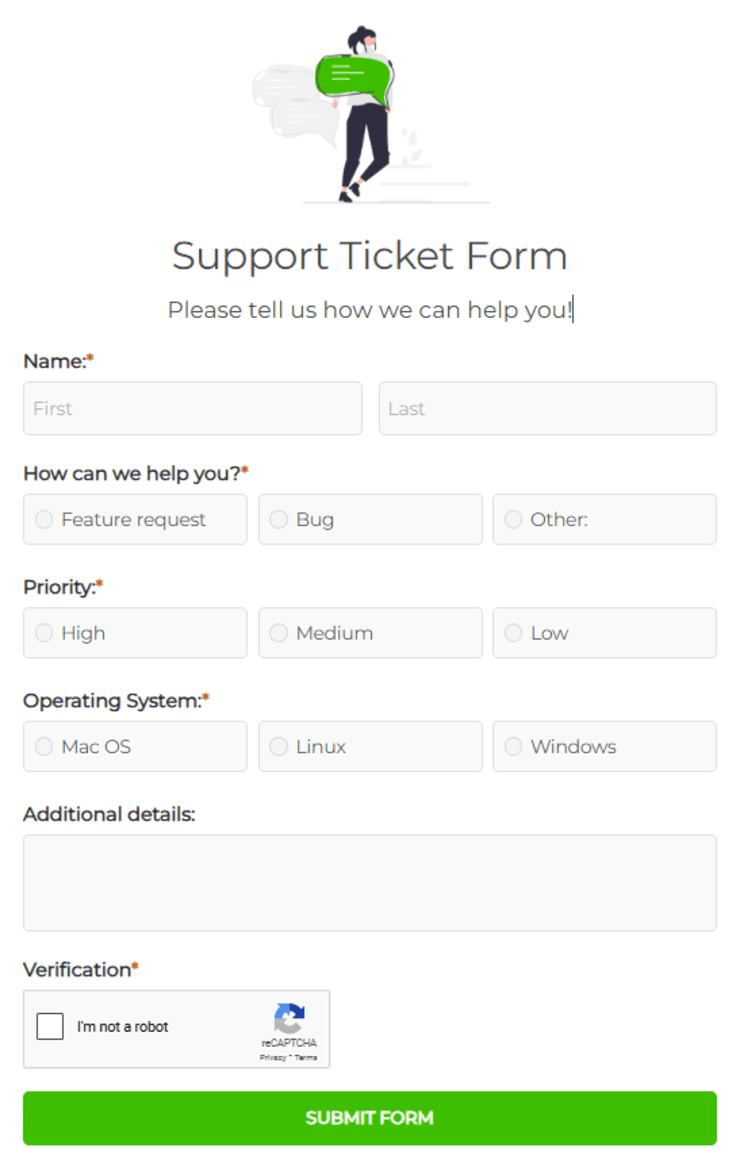Screen dimensions: 740x1167
Task: Select "Linux" as operating system
Action: click(x=278, y=746)
